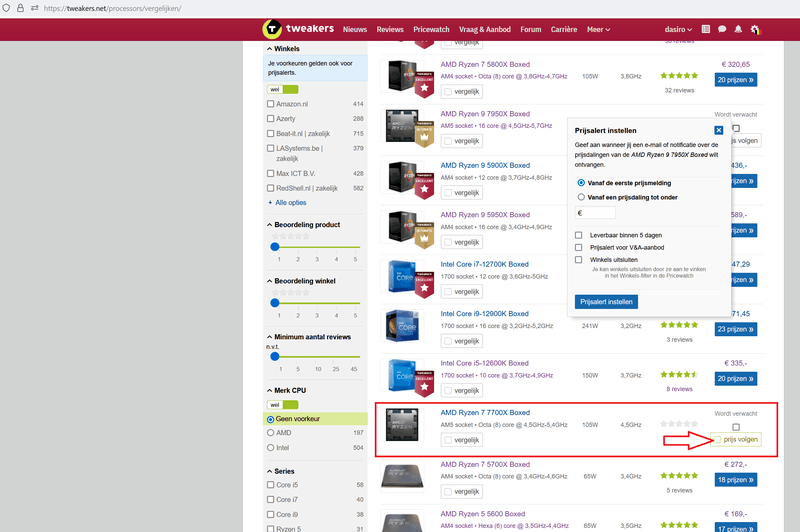Select Geen voorkeur brand option
The width and height of the screenshot is (800, 532).
tap(270, 419)
